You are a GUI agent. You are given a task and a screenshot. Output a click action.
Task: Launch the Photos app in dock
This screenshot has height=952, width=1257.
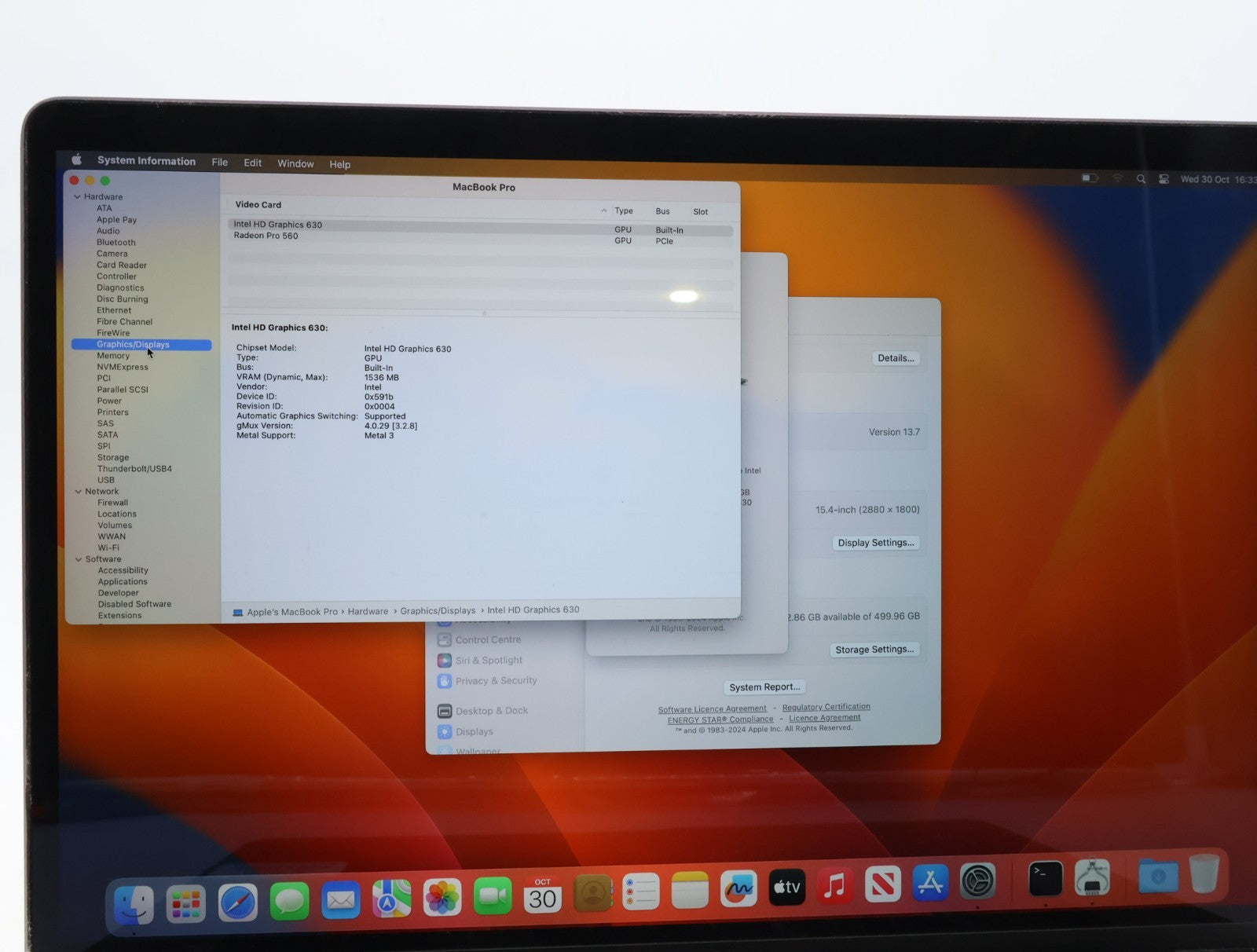[442, 898]
